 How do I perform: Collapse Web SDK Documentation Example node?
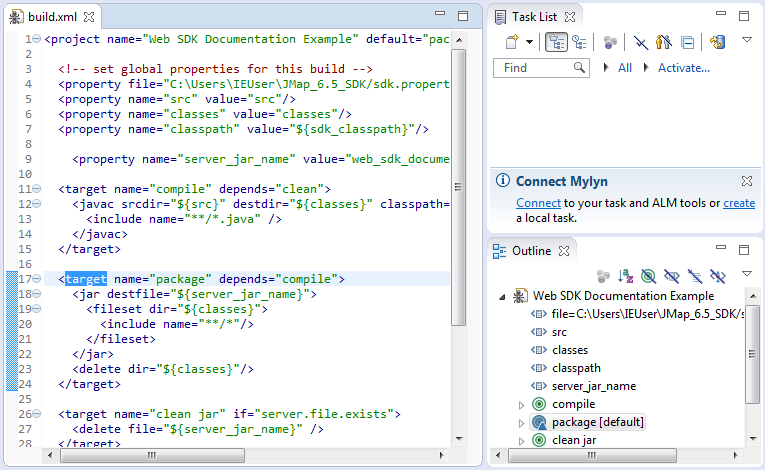pyautogui.click(x=501, y=296)
